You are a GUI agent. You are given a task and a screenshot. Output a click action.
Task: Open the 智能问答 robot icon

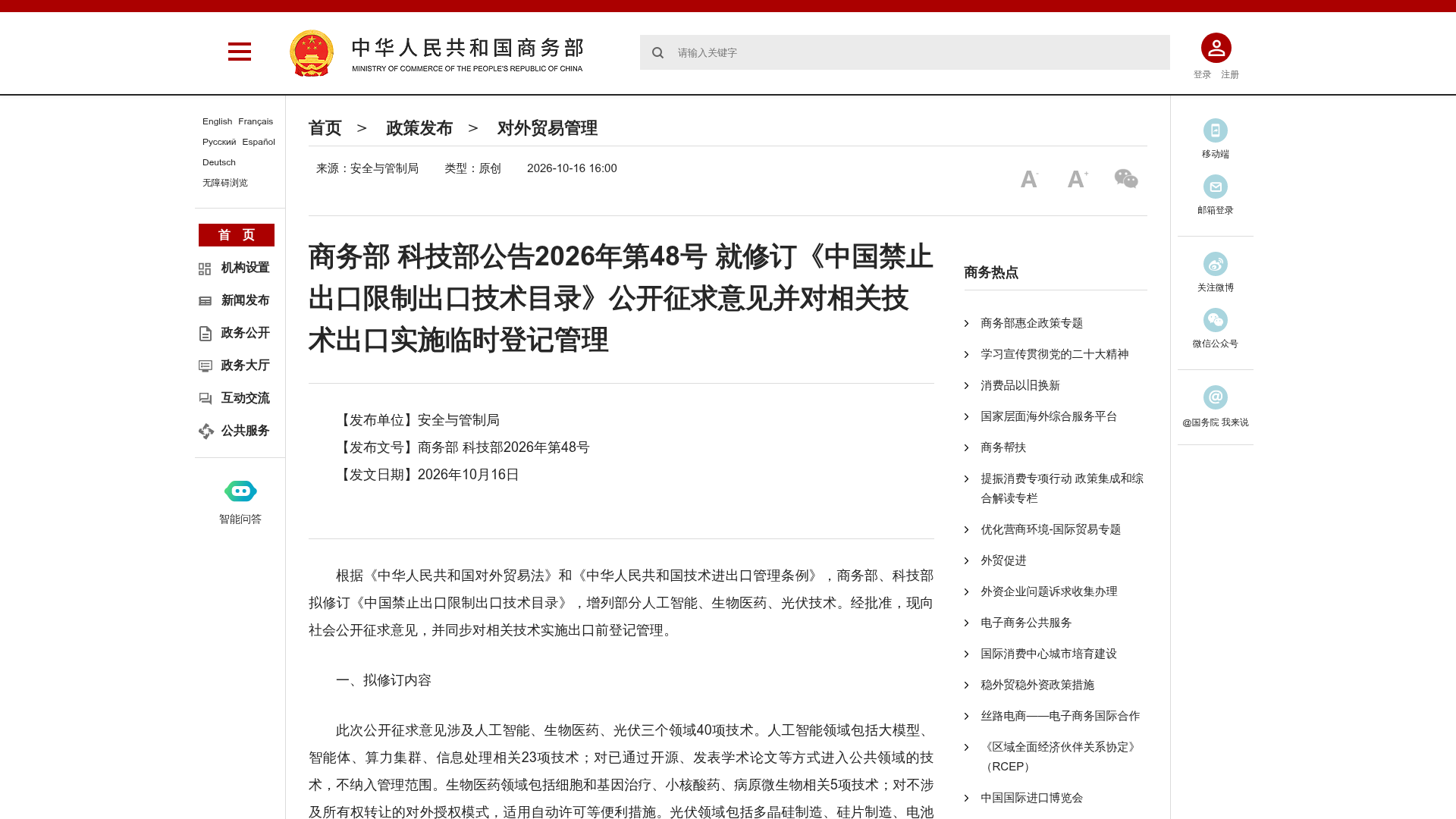point(240,491)
